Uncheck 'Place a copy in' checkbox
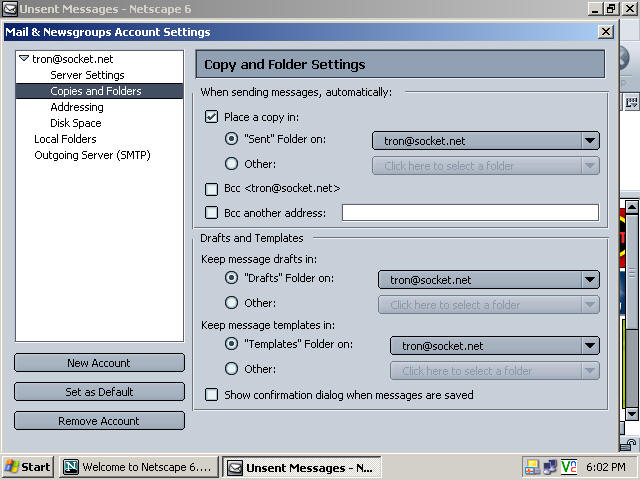The height and width of the screenshot is (480, 640). pos(211,117)
